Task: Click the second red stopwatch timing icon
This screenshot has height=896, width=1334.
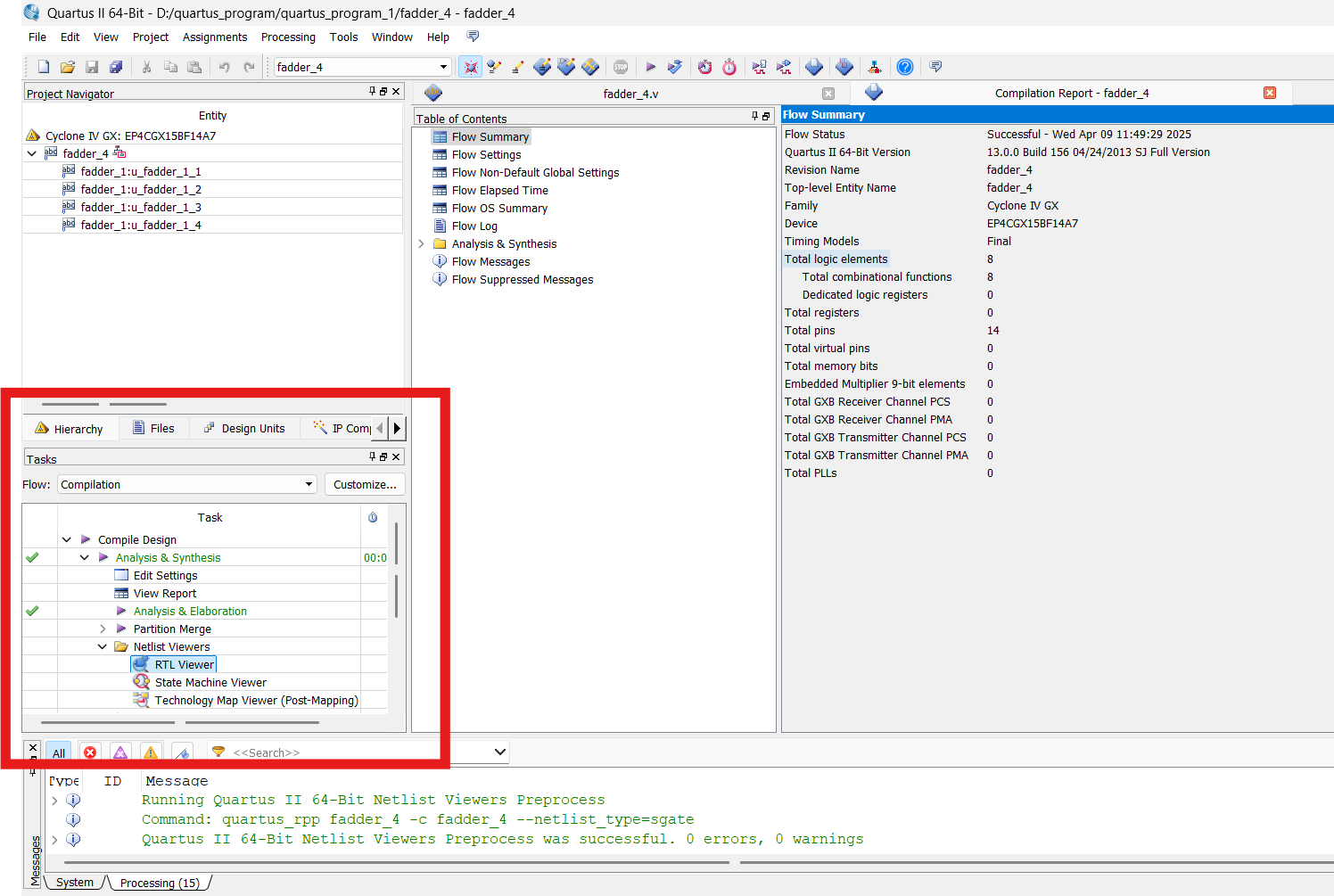Action: coord(729,67)
